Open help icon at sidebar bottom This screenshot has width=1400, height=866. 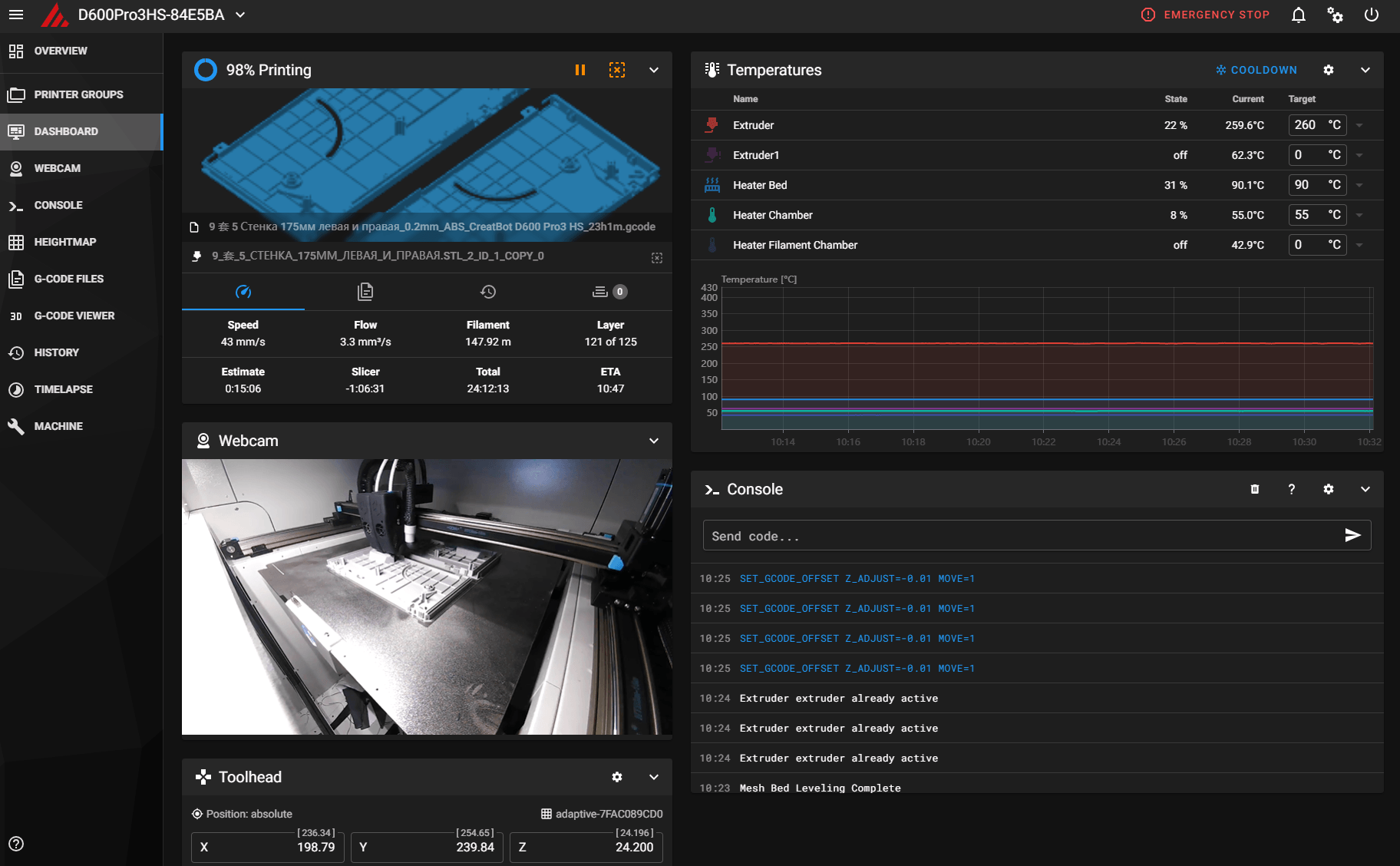(x=16, y=844)
